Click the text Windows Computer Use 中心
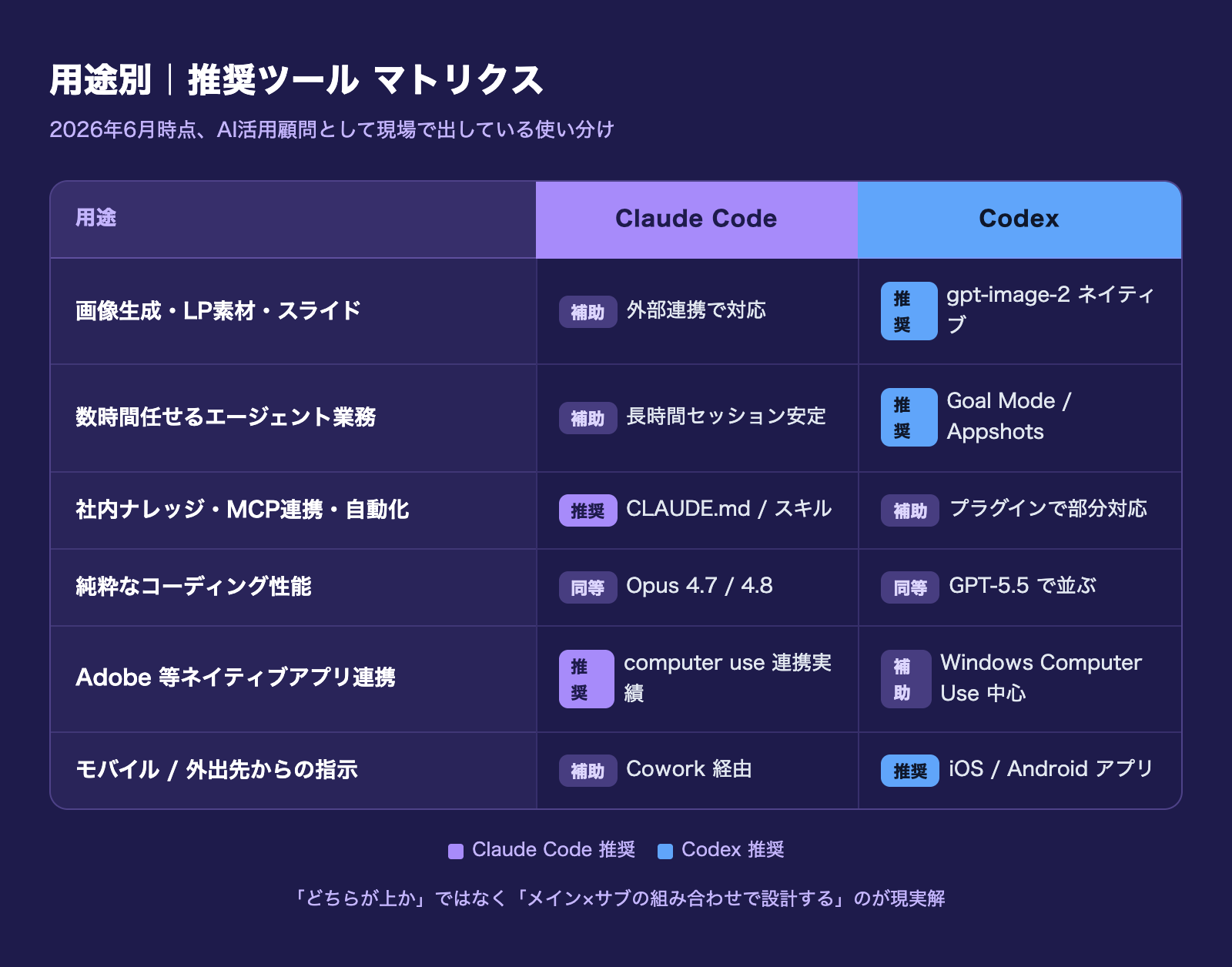Screen dimensions: 1232x967 pos(1041,678)
